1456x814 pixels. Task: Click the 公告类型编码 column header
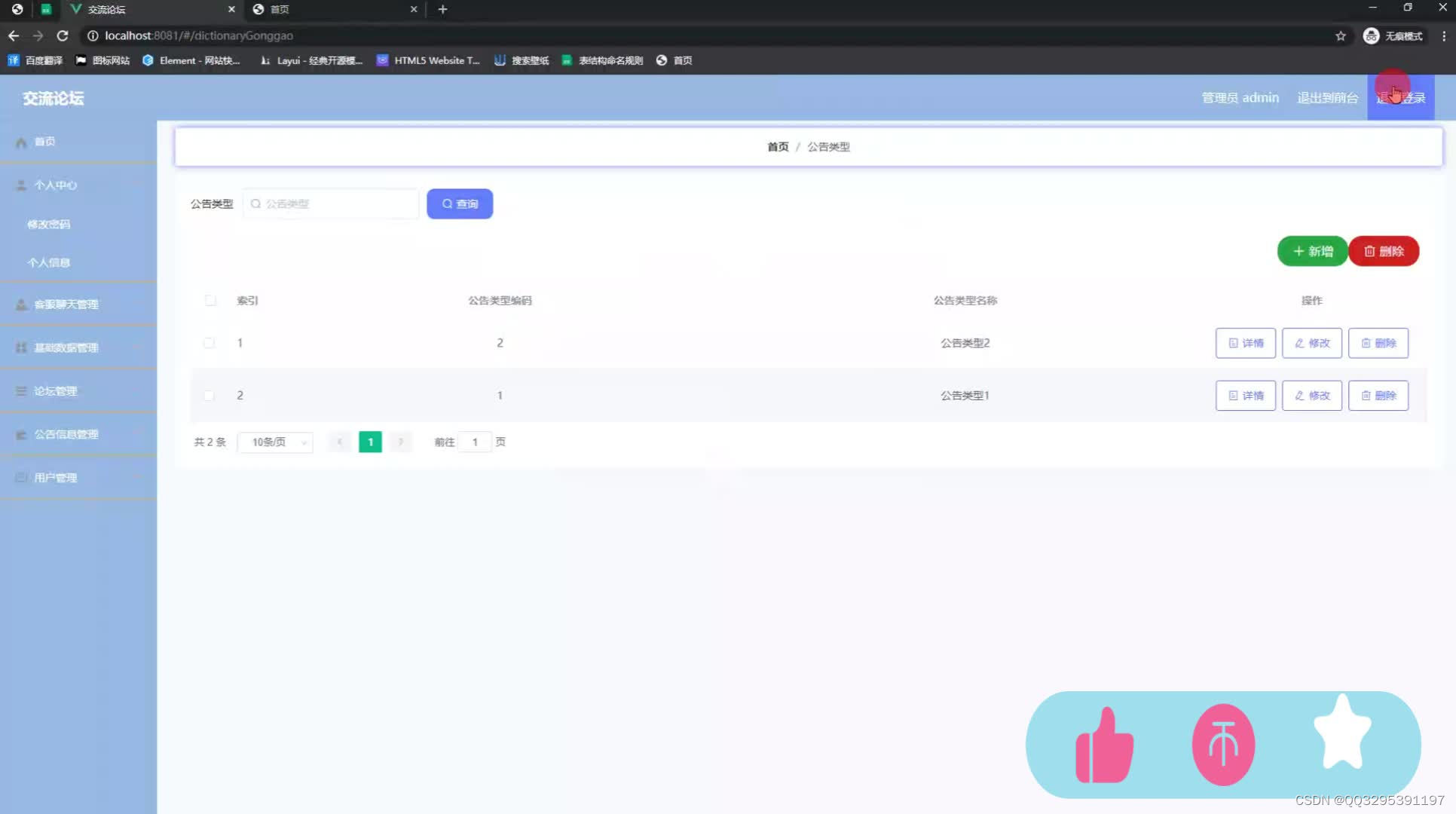[500, 301]
